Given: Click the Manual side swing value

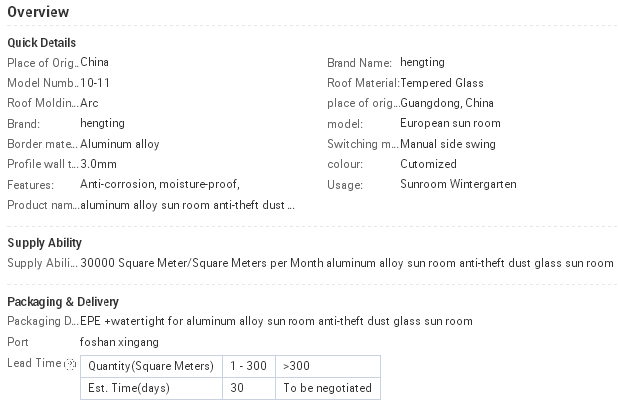Looking at the screenshot, I should 448,144.
